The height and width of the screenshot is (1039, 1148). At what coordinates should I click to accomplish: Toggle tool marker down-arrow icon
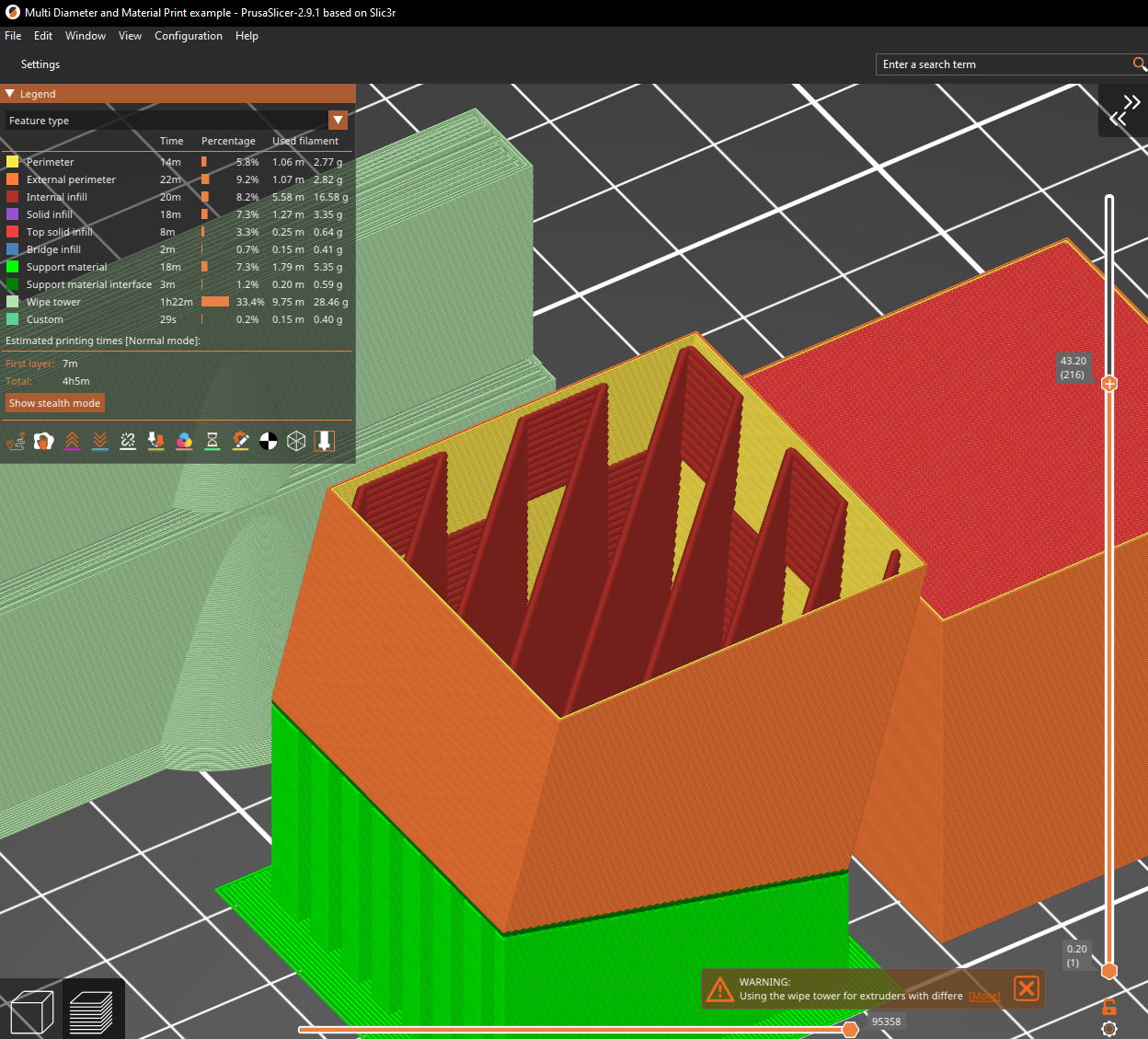324,442
